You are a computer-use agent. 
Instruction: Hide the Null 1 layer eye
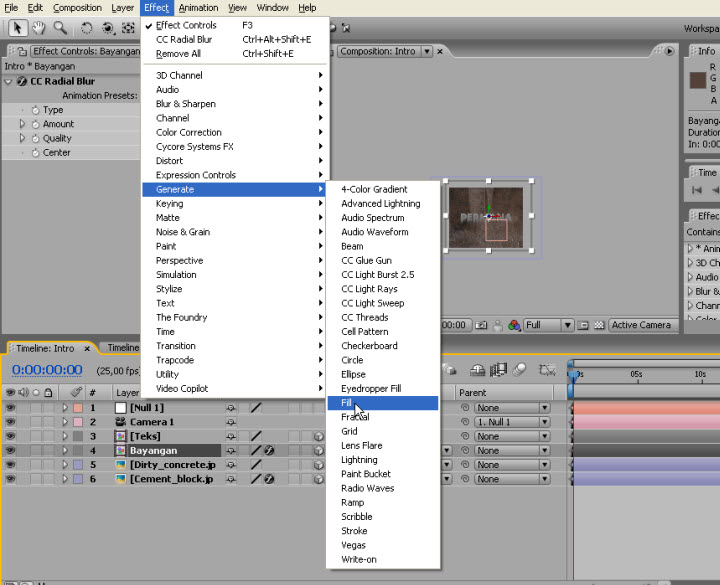click(10, 408)
